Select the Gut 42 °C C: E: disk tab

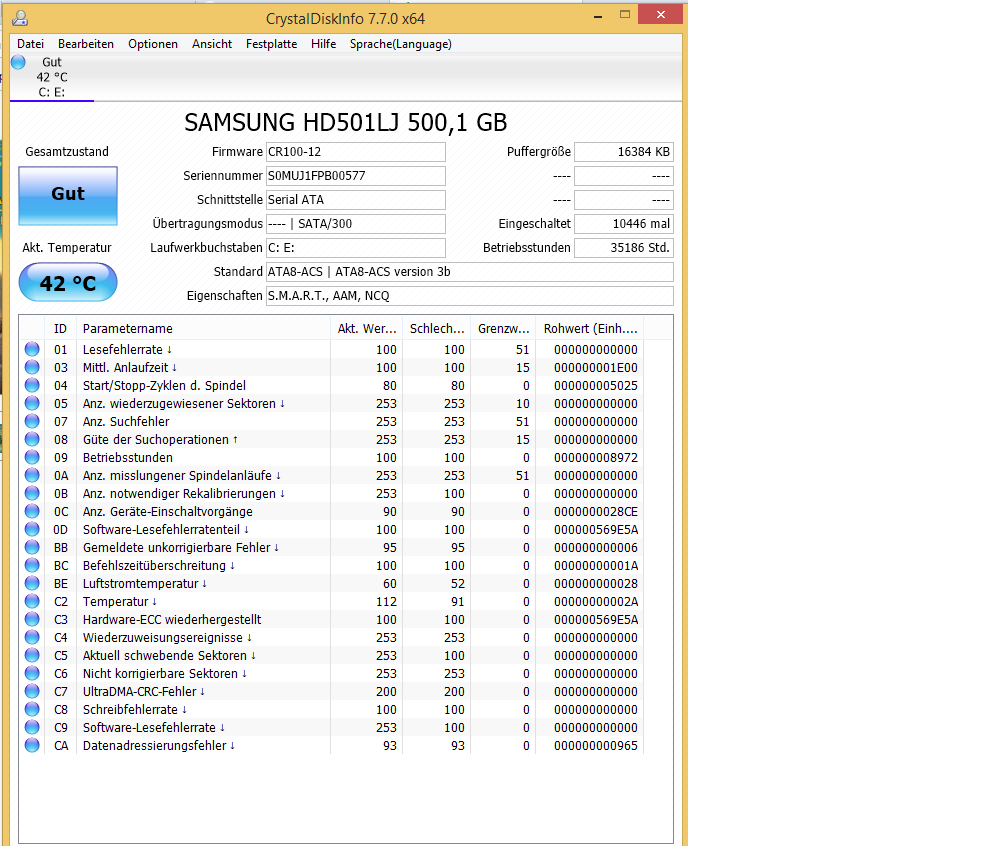click(52, 77)
